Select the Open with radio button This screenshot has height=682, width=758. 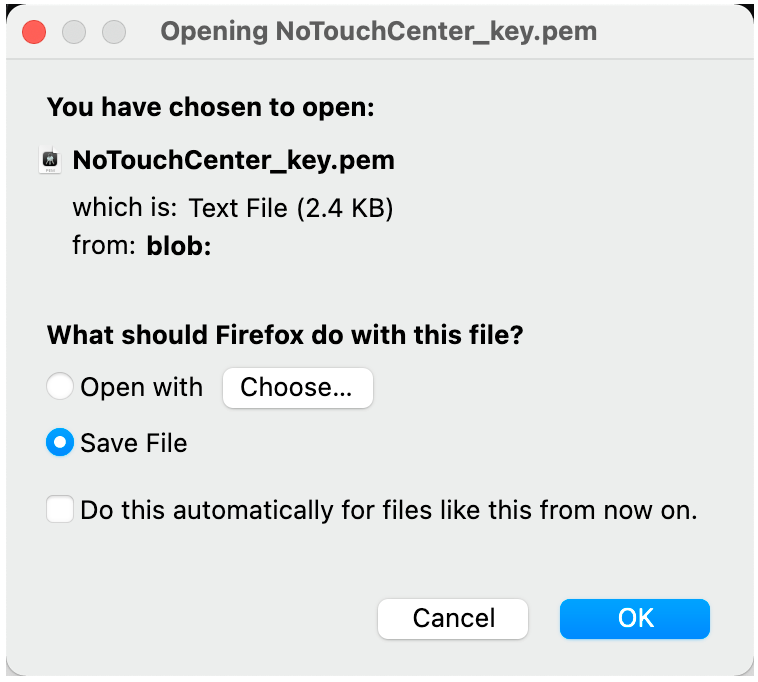[60, 386]
